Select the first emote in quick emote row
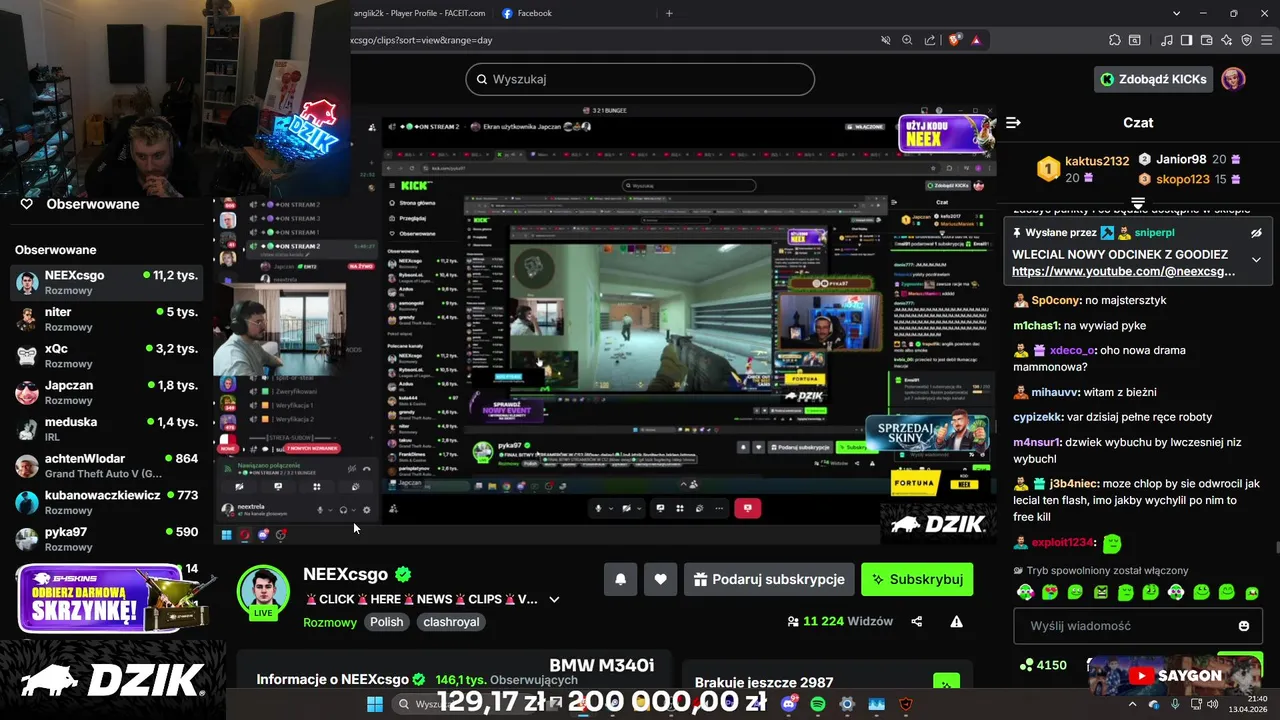Image resolution: width=1280 pixels, height=720 pixels. tap(1025, 592)
